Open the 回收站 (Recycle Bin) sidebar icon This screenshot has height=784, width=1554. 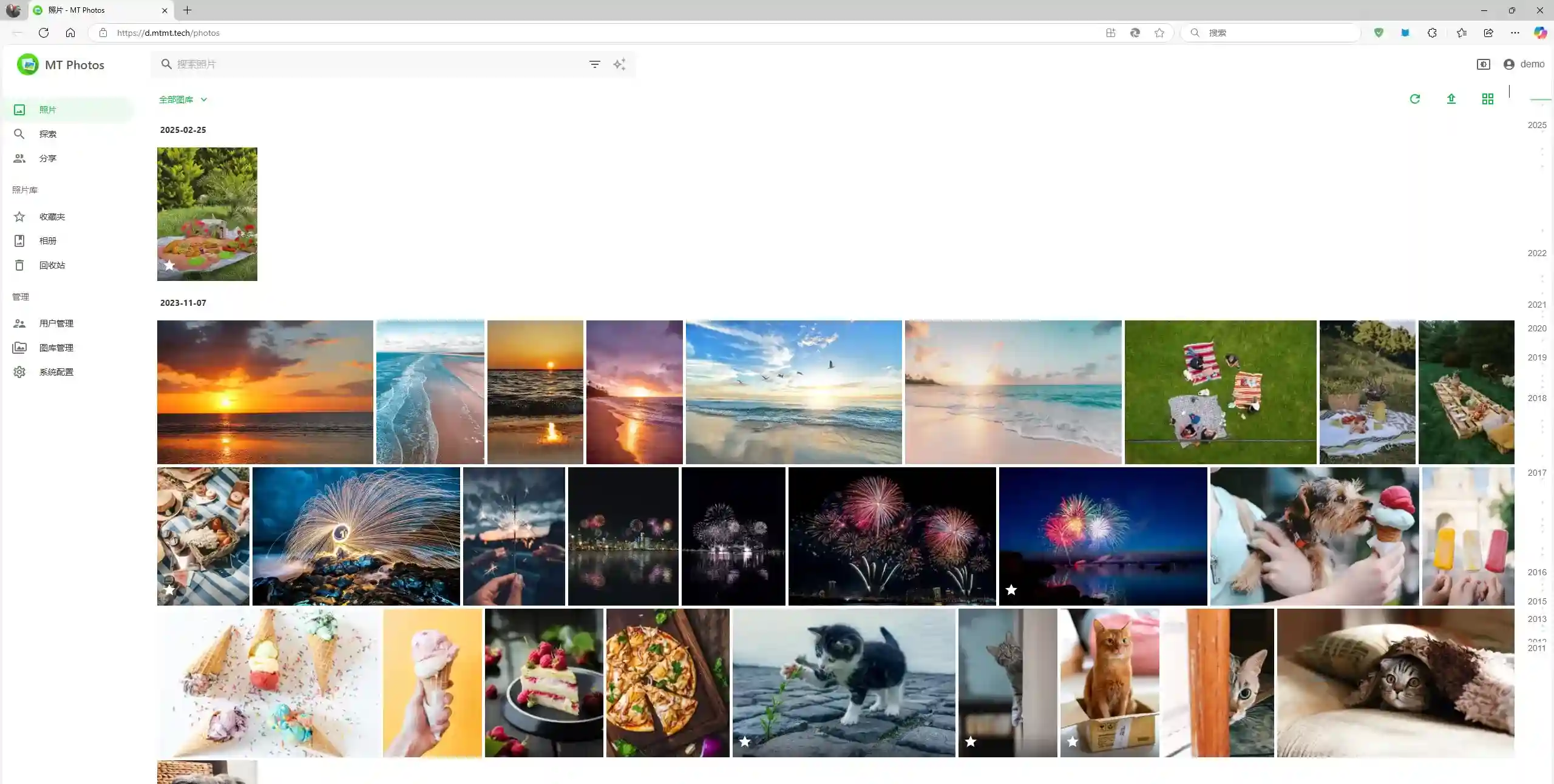pyautogui.click(x=19, y=265)
